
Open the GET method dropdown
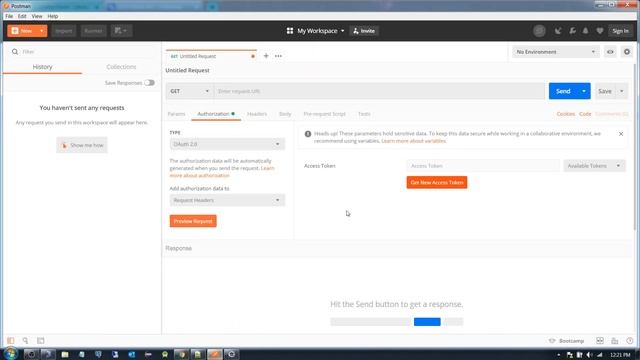(189, 91)
